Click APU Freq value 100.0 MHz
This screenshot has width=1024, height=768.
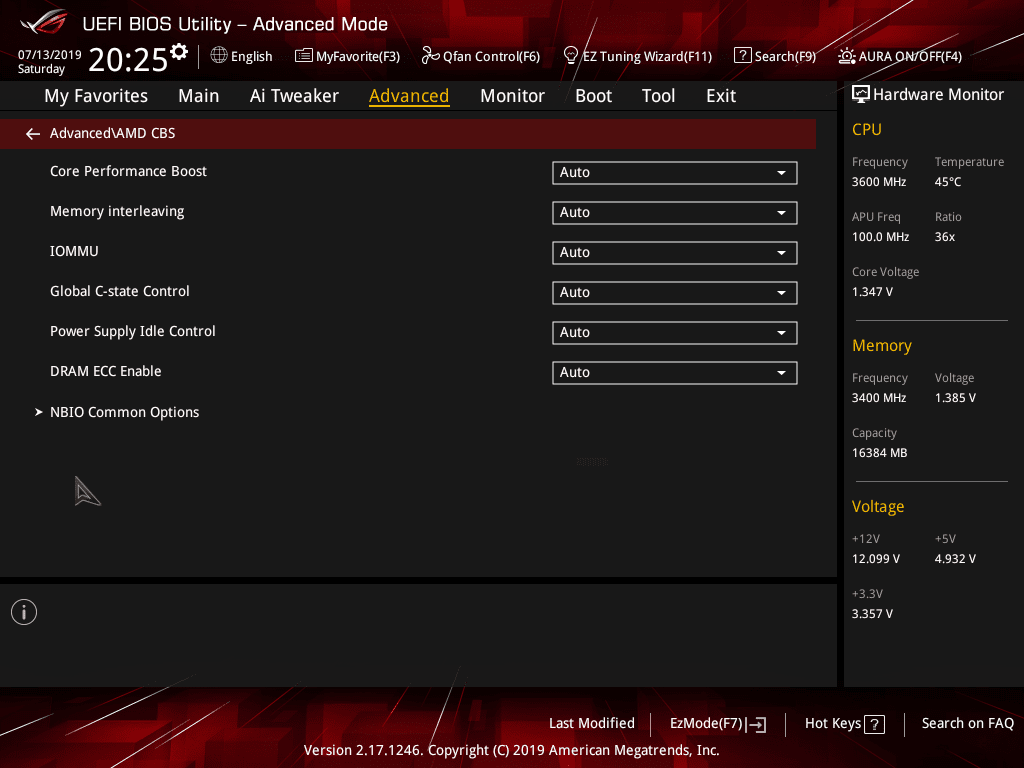coord(880,237)
